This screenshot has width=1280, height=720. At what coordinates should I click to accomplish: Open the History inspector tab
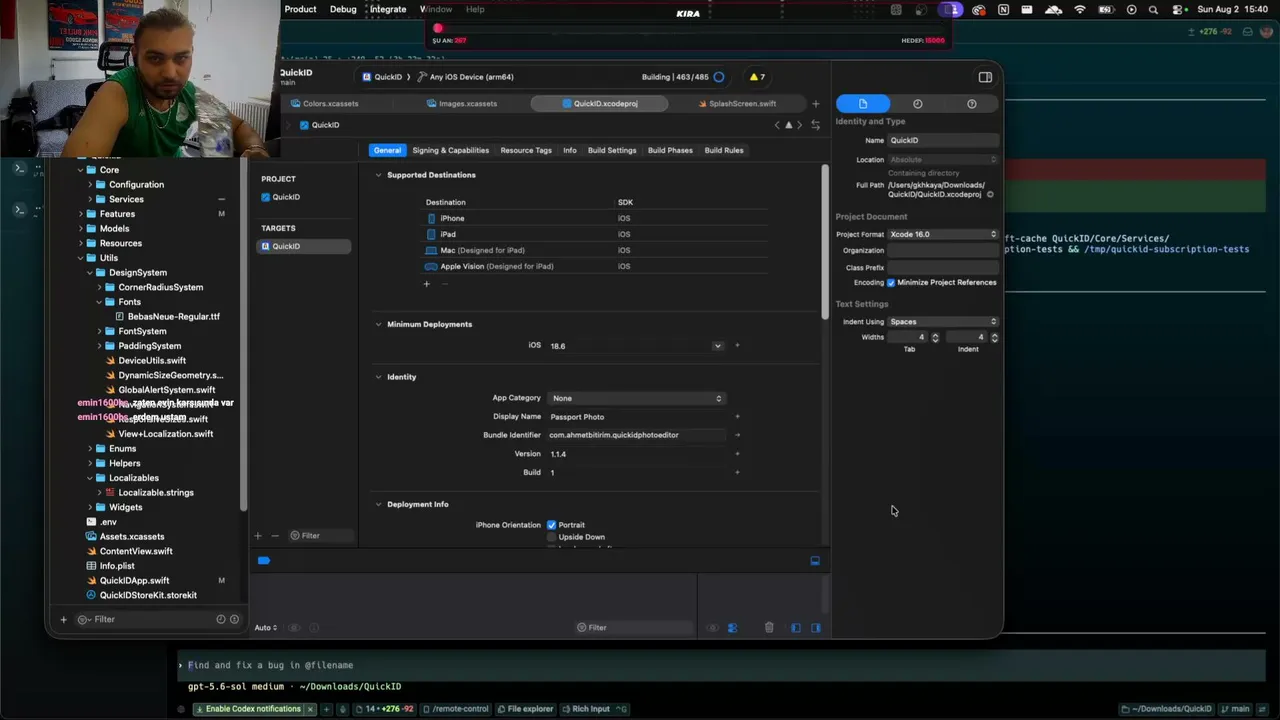click(918, 104)
